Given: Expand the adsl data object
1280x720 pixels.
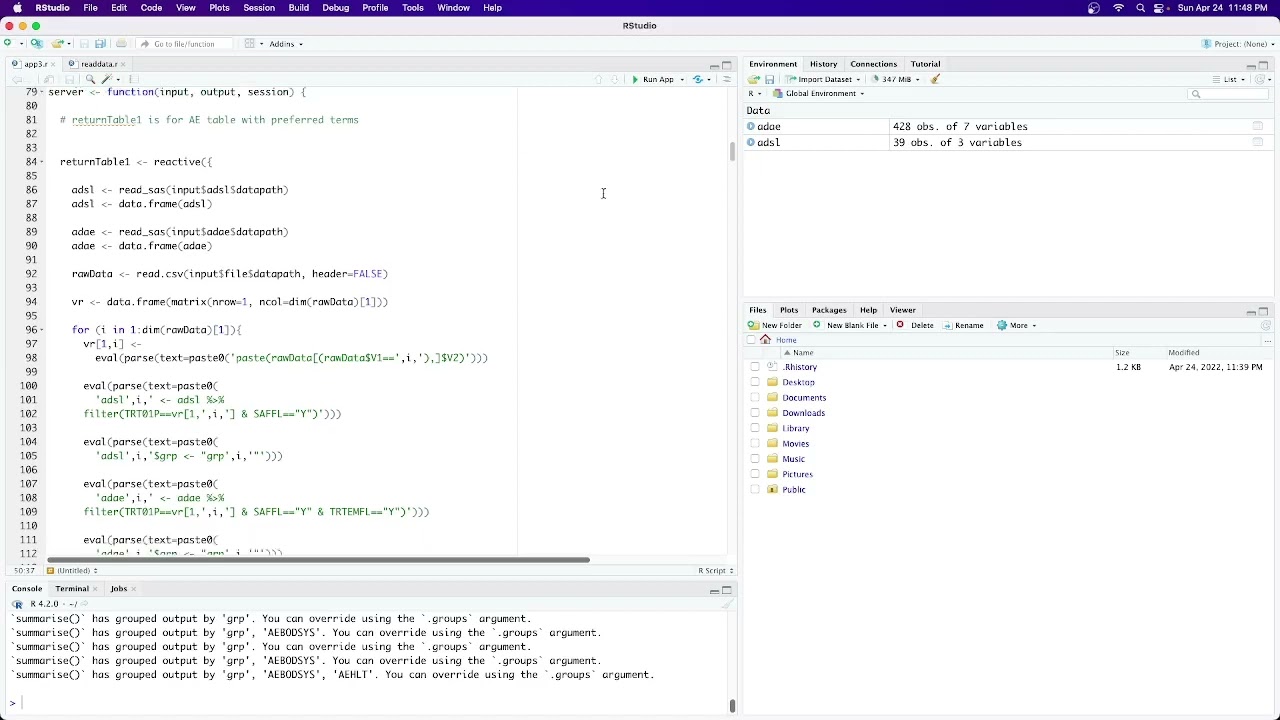Looking at the screenshot, I should (751, 143).
